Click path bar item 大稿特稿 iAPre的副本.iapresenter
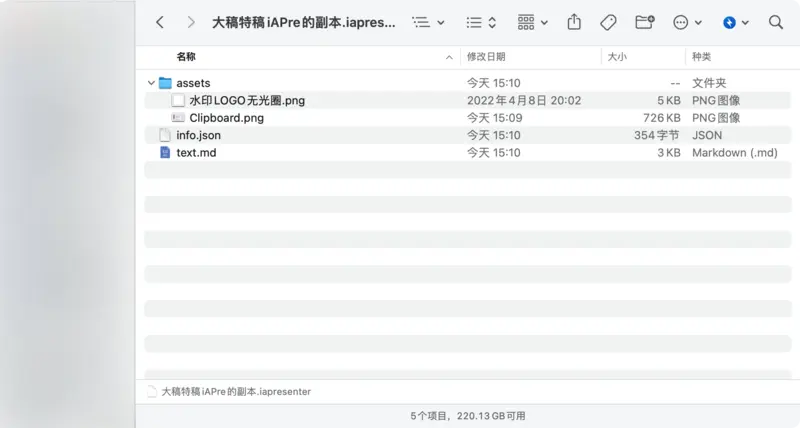Viewport: 800px width, 428px height. pyautogui.click(x=236, y=392)
